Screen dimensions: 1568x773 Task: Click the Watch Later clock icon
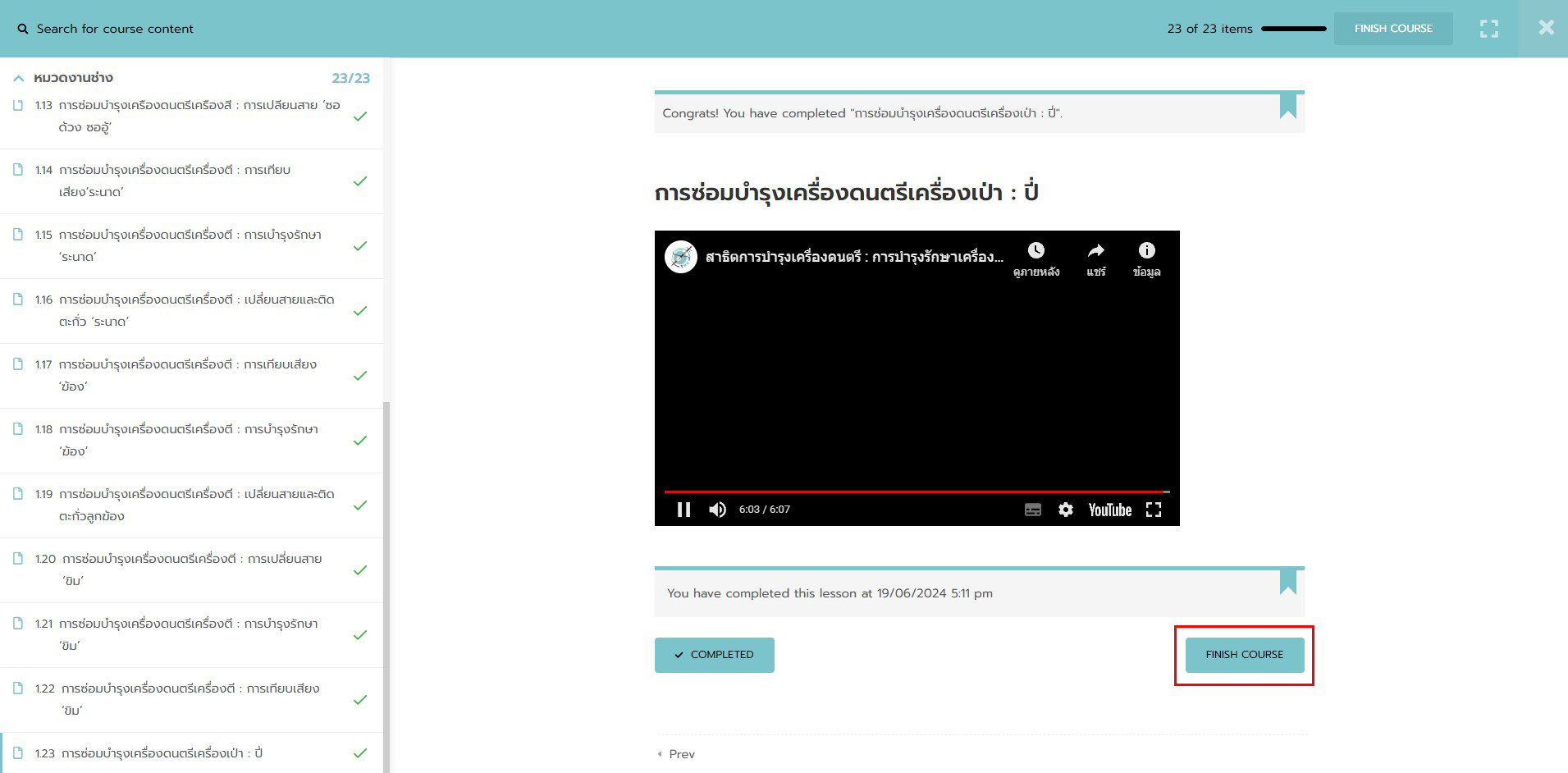click(x=1036, y=251)
